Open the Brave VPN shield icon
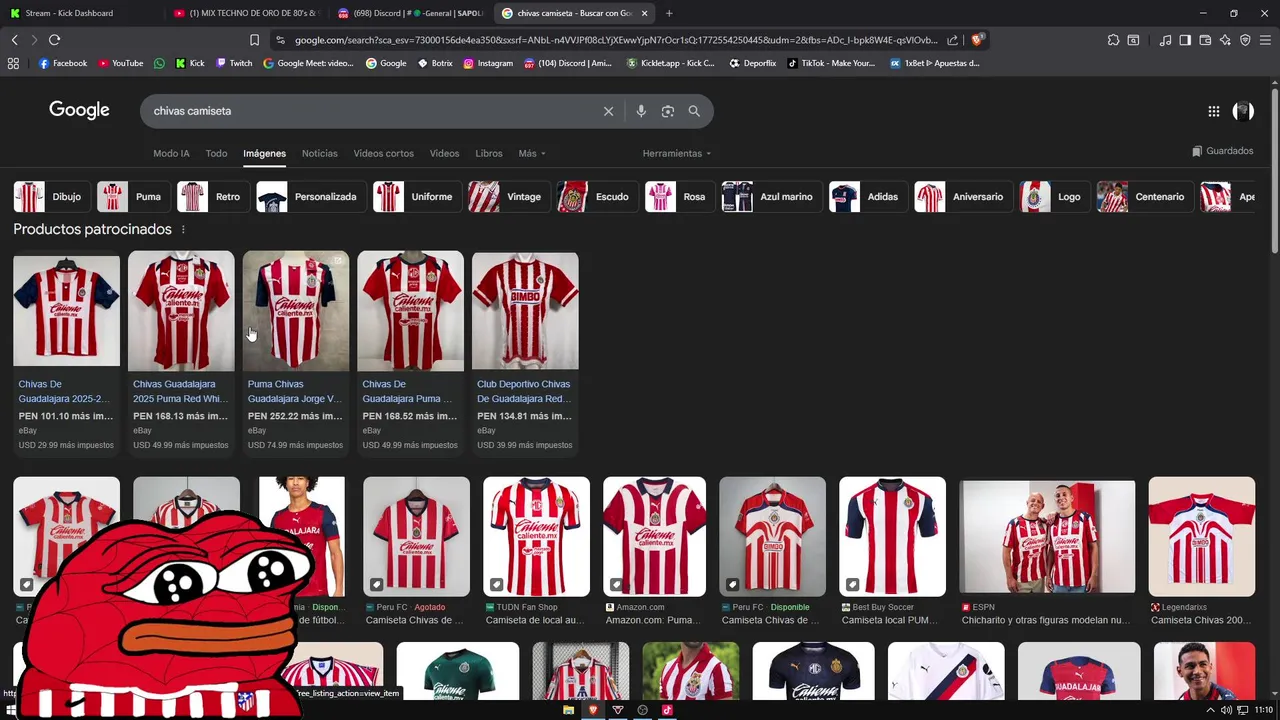The height and width of the screenshot is (720, 1280). pyautogui.click(x=1245, y=40)
